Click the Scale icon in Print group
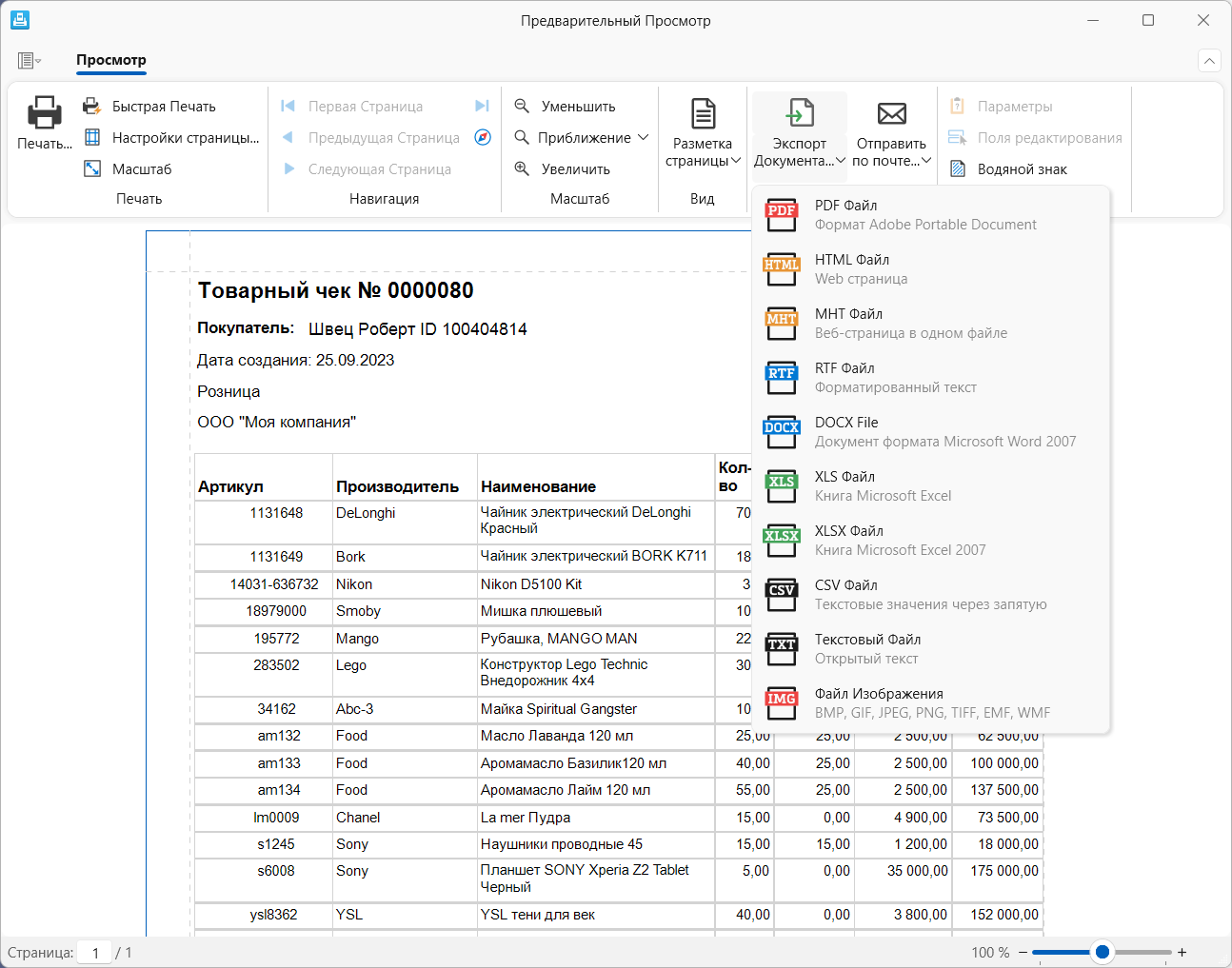 pos(92,168)
